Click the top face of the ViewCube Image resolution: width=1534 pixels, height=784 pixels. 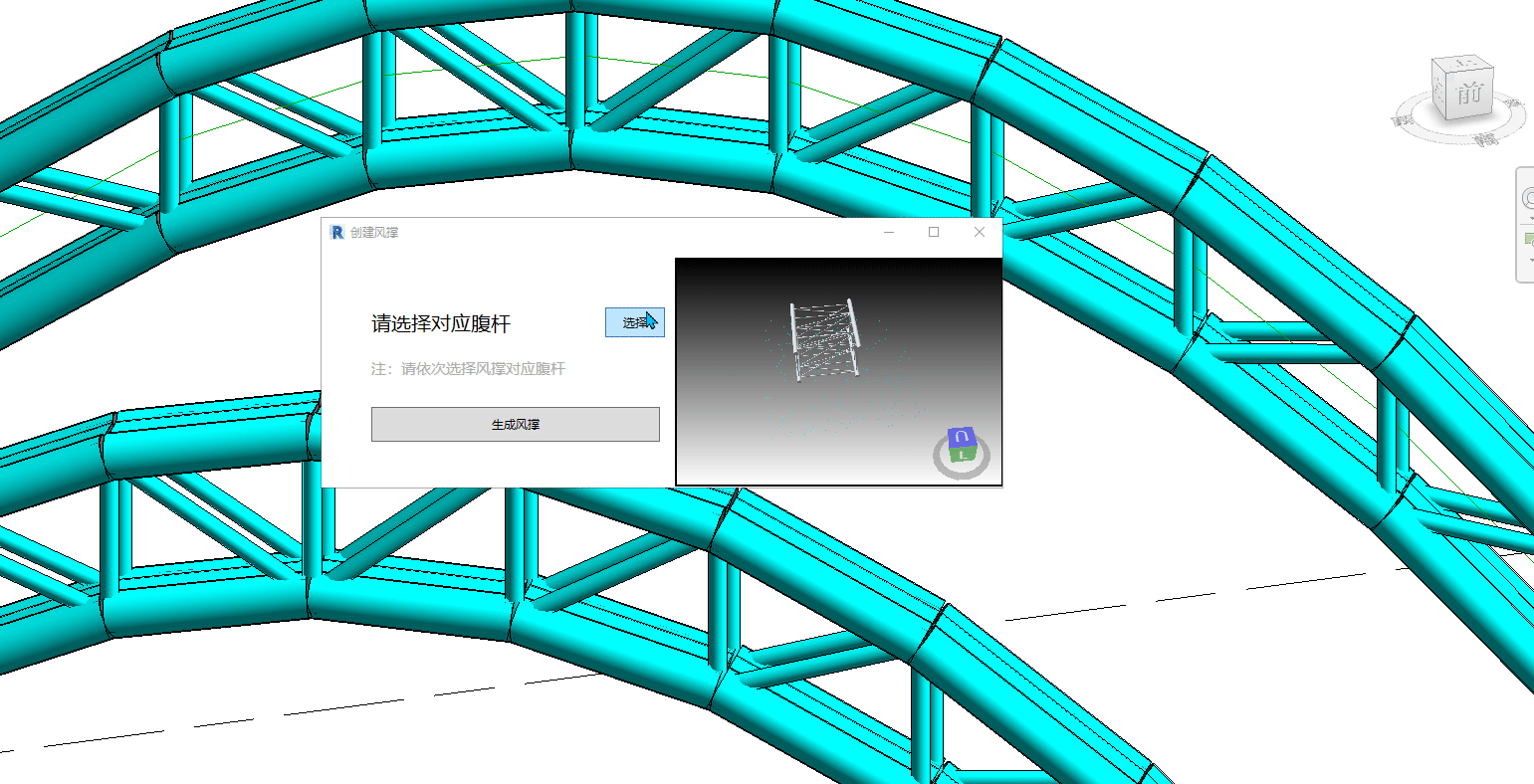click(1462, 65)
